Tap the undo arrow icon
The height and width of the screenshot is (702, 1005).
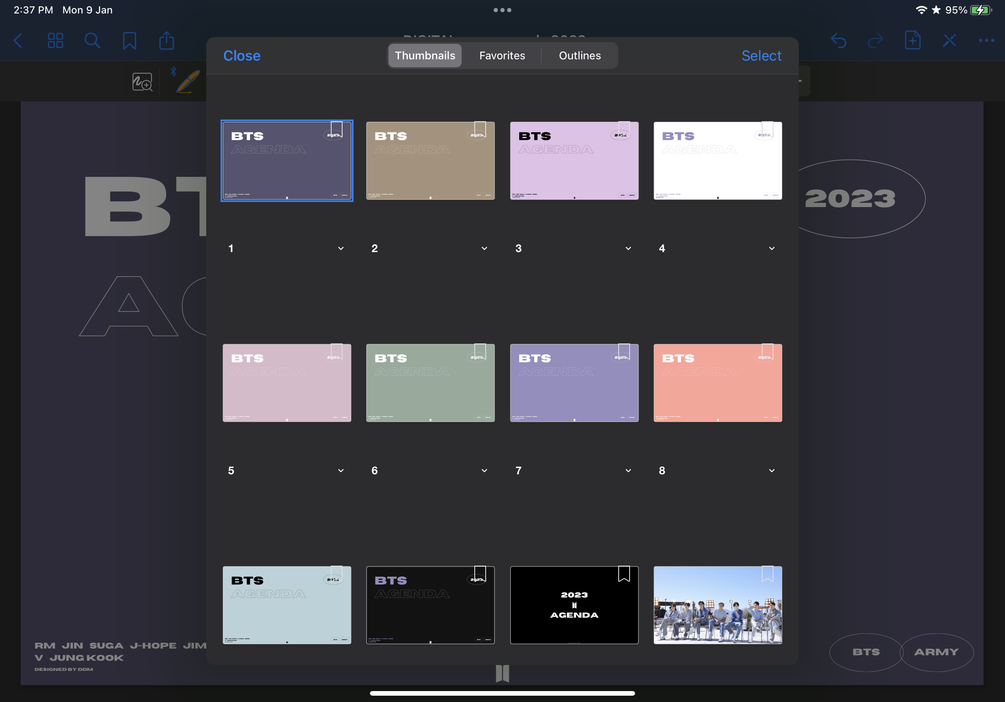coord(838,41)
